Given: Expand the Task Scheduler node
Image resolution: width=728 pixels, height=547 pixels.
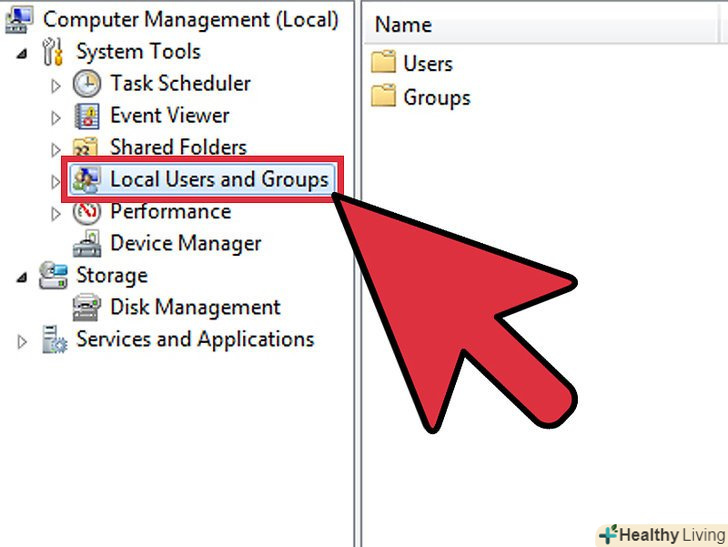Looking at the screenshot, I should [56, 86].
